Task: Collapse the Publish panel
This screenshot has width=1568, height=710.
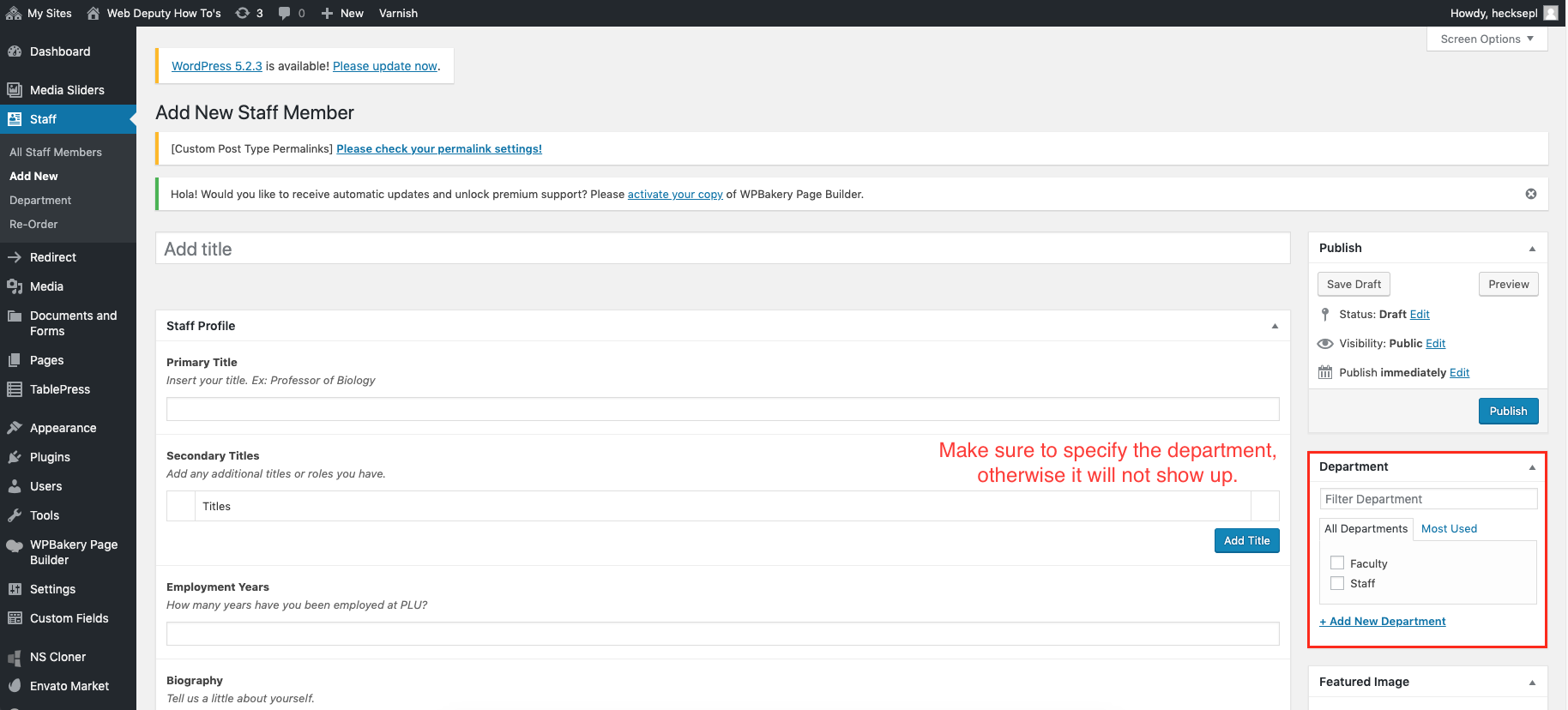Action: [1532, 249]
